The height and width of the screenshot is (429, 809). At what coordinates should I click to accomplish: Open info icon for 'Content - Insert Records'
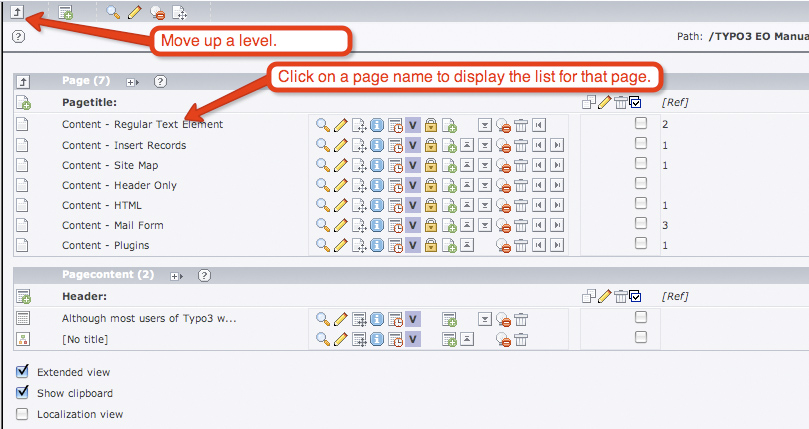(x=377, y=145)
